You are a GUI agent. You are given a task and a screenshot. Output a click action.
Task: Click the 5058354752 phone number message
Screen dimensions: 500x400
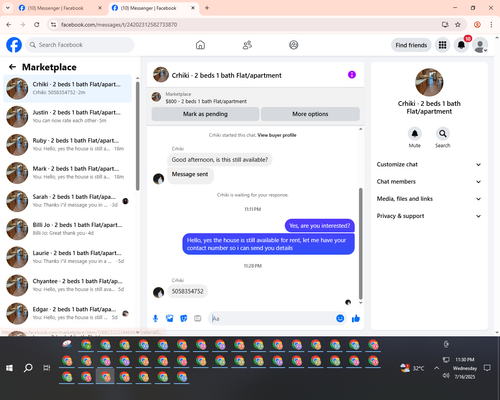coord(187,291)
